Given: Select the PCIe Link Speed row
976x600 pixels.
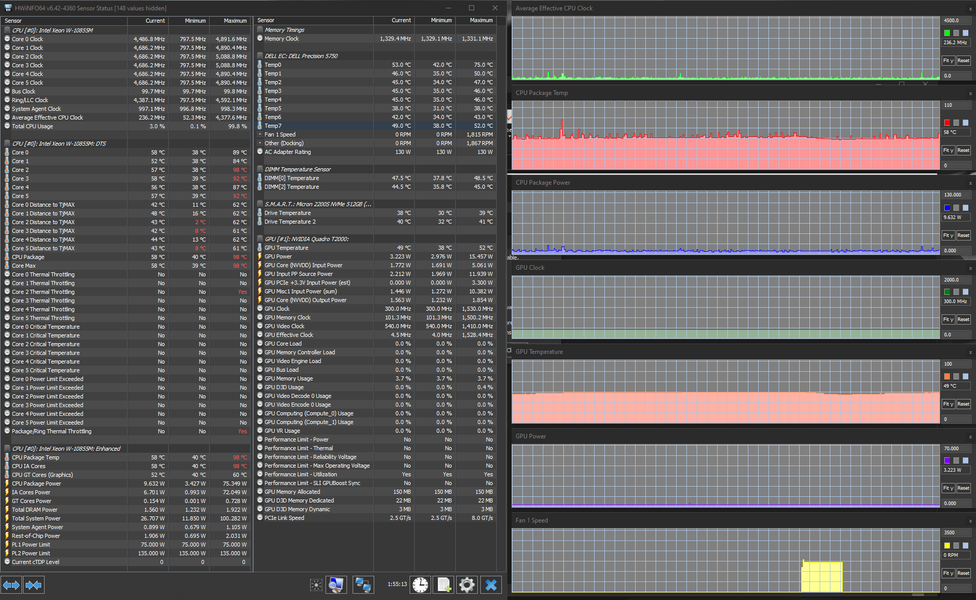Looking at the screenshot, I should tap(376, 518).
